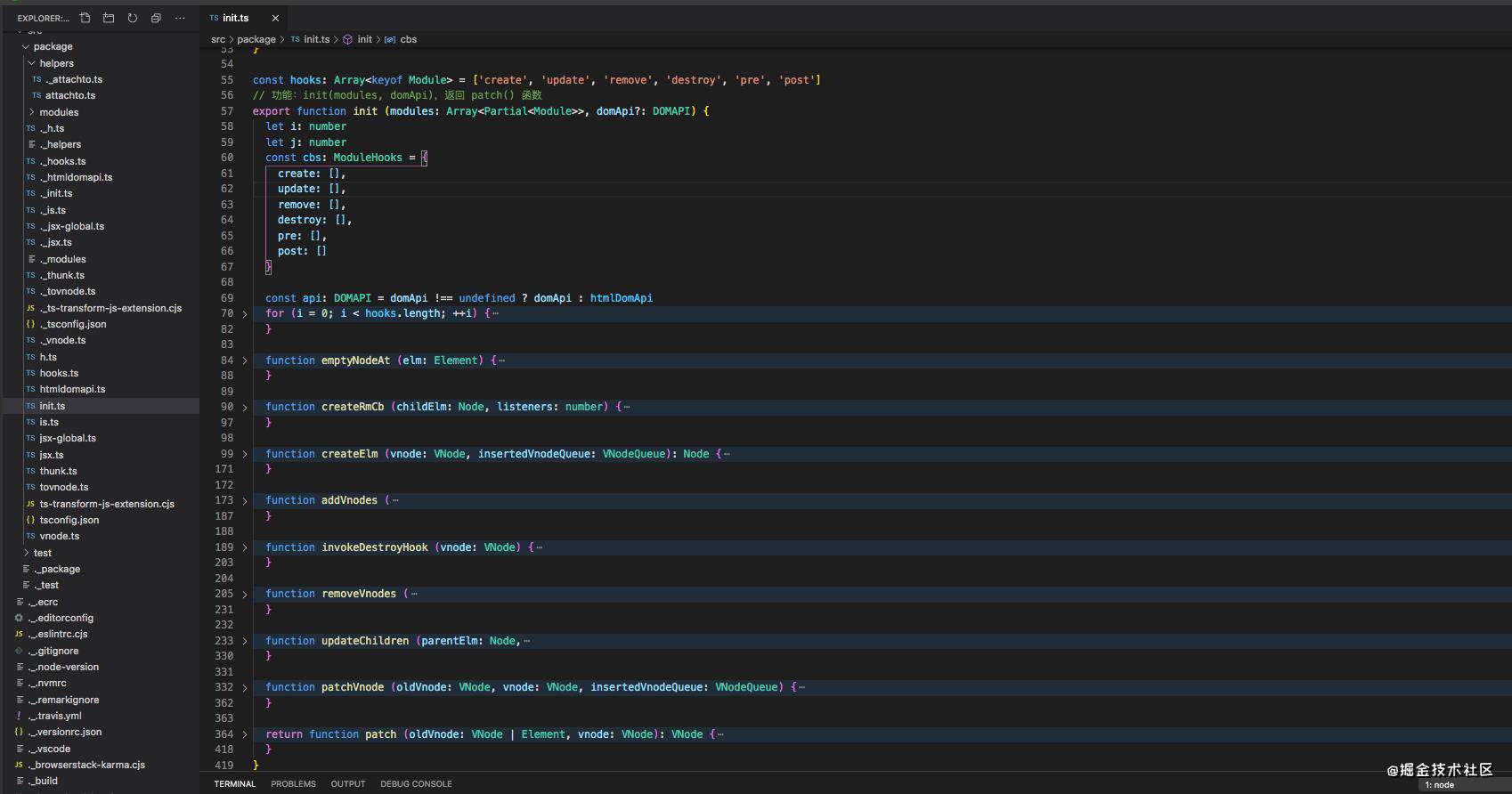Screen dimensions: 1512x794
Task: Open the htmldomapi.ts file
Action: [72, 389]
